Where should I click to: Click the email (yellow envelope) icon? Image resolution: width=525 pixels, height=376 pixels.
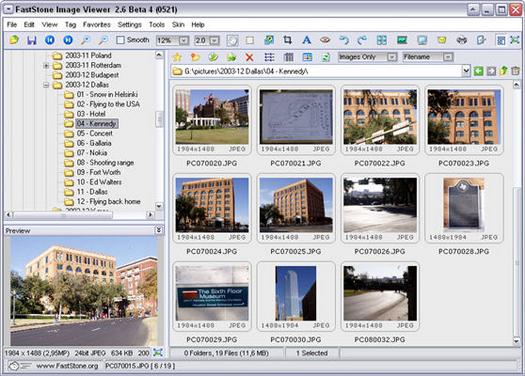click(442, 40)
